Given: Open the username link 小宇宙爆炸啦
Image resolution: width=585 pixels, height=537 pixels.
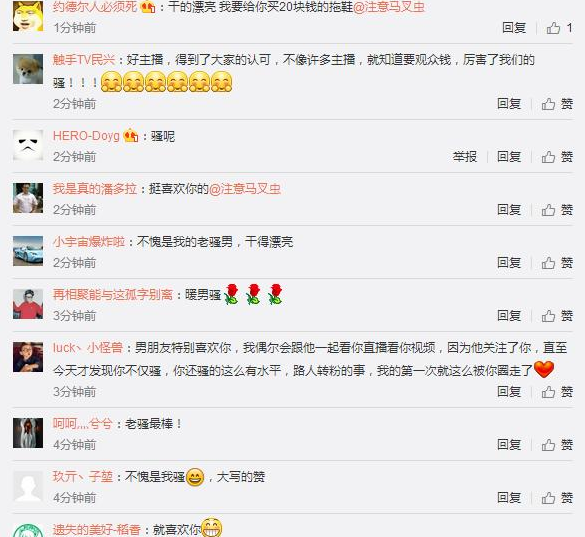Looking at the screenshot, I should tap(89, 242).
